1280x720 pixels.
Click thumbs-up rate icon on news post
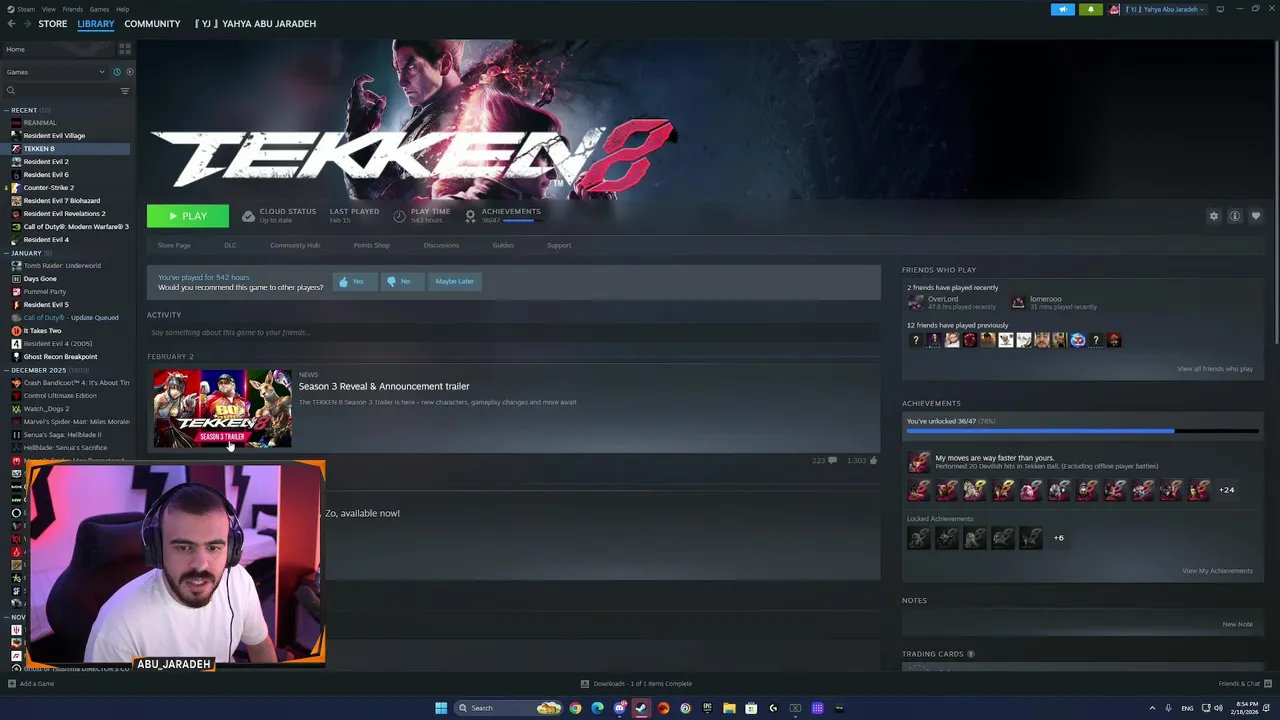(x=873, y=460)
